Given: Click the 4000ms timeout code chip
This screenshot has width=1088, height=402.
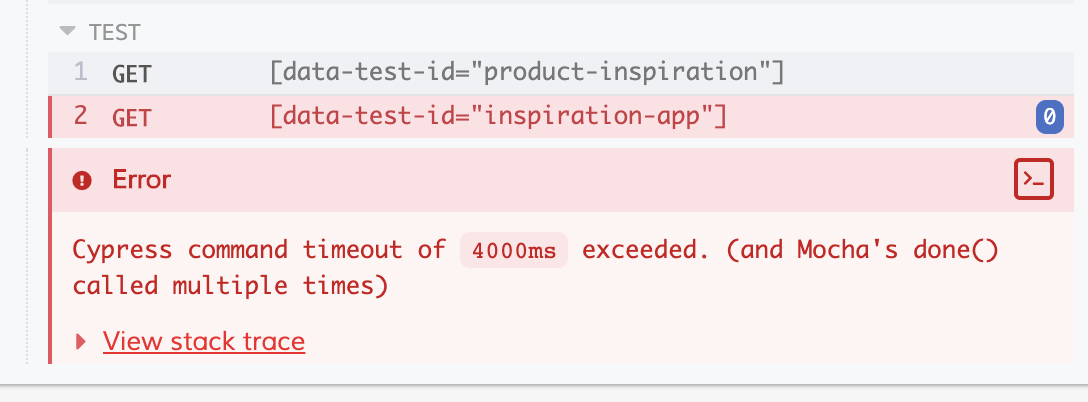Looking at the screenshot, I should (514, 251).
